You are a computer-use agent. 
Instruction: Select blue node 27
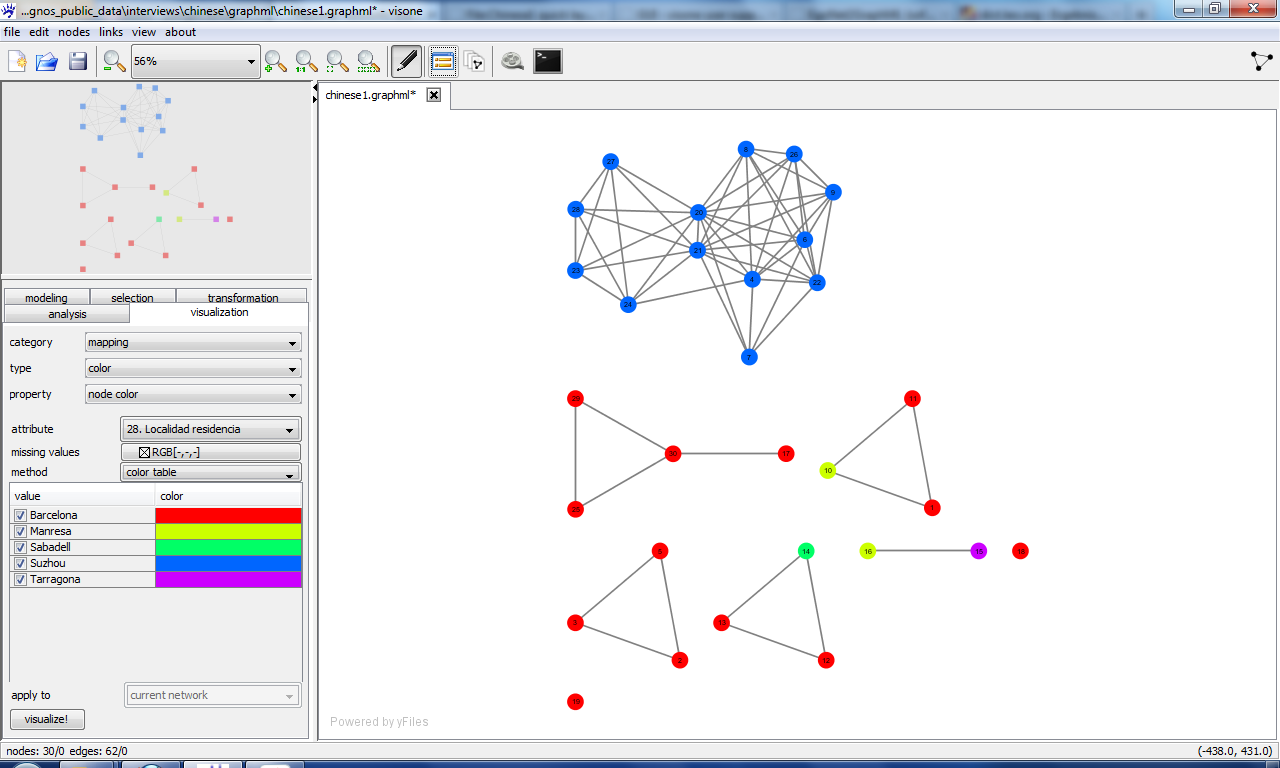(x=611, y=162)
